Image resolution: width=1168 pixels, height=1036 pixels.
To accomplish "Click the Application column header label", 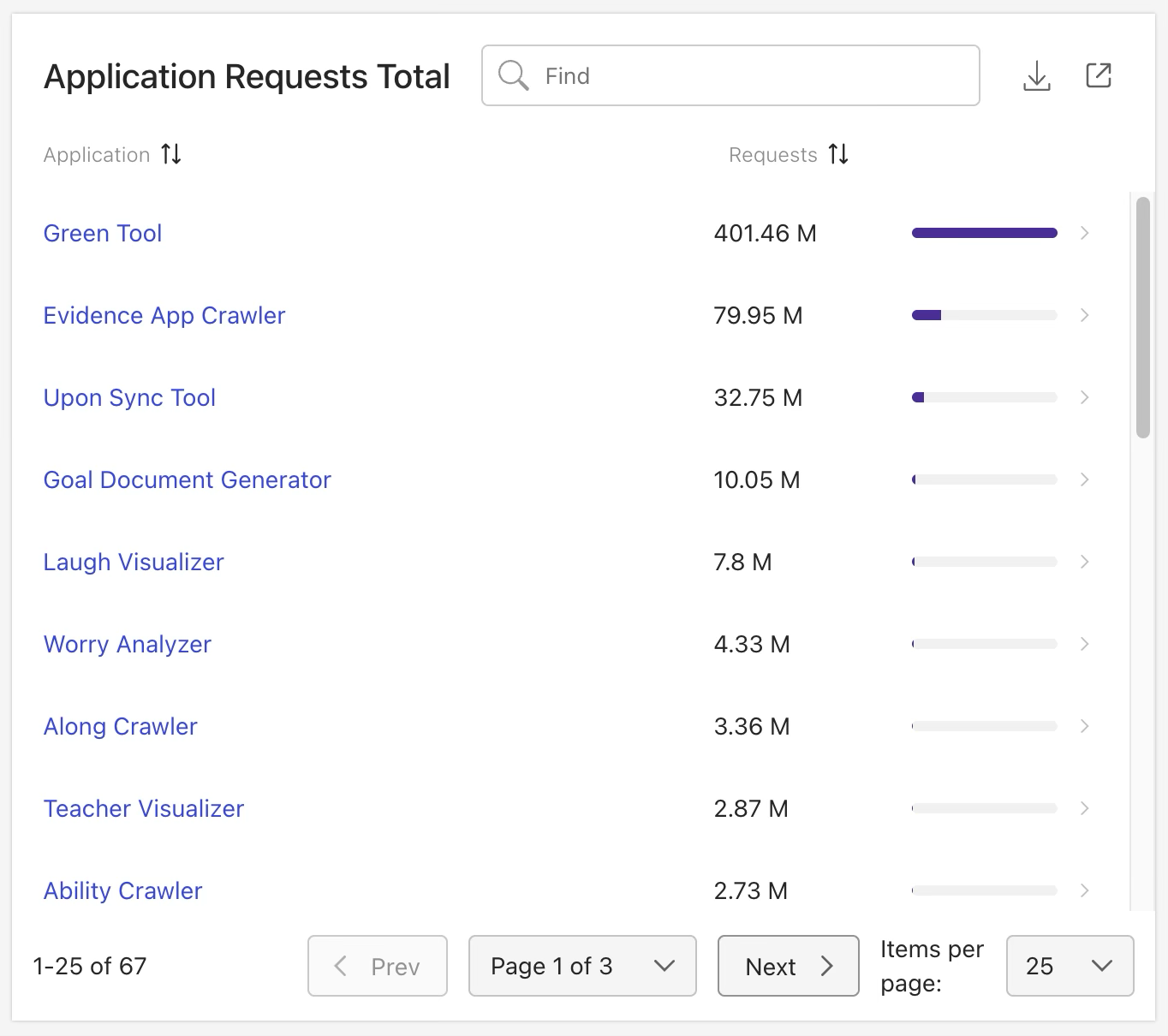I will tap(97, 155).
